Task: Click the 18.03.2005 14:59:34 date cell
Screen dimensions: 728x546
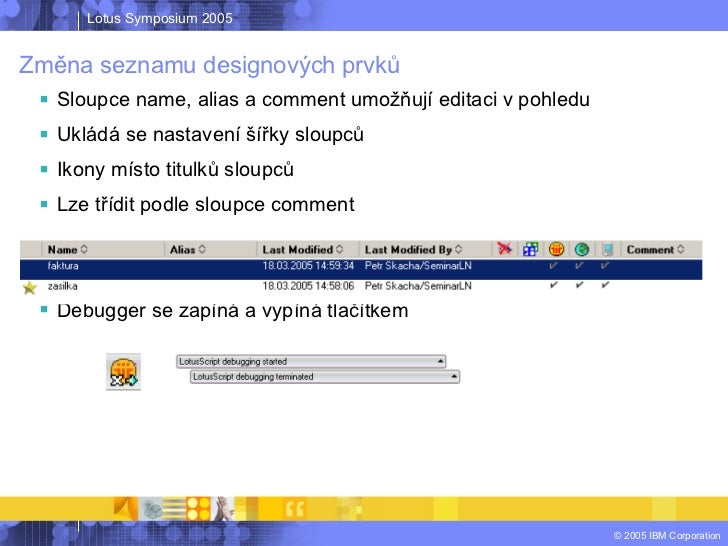Action: click(x=308, y=266)
